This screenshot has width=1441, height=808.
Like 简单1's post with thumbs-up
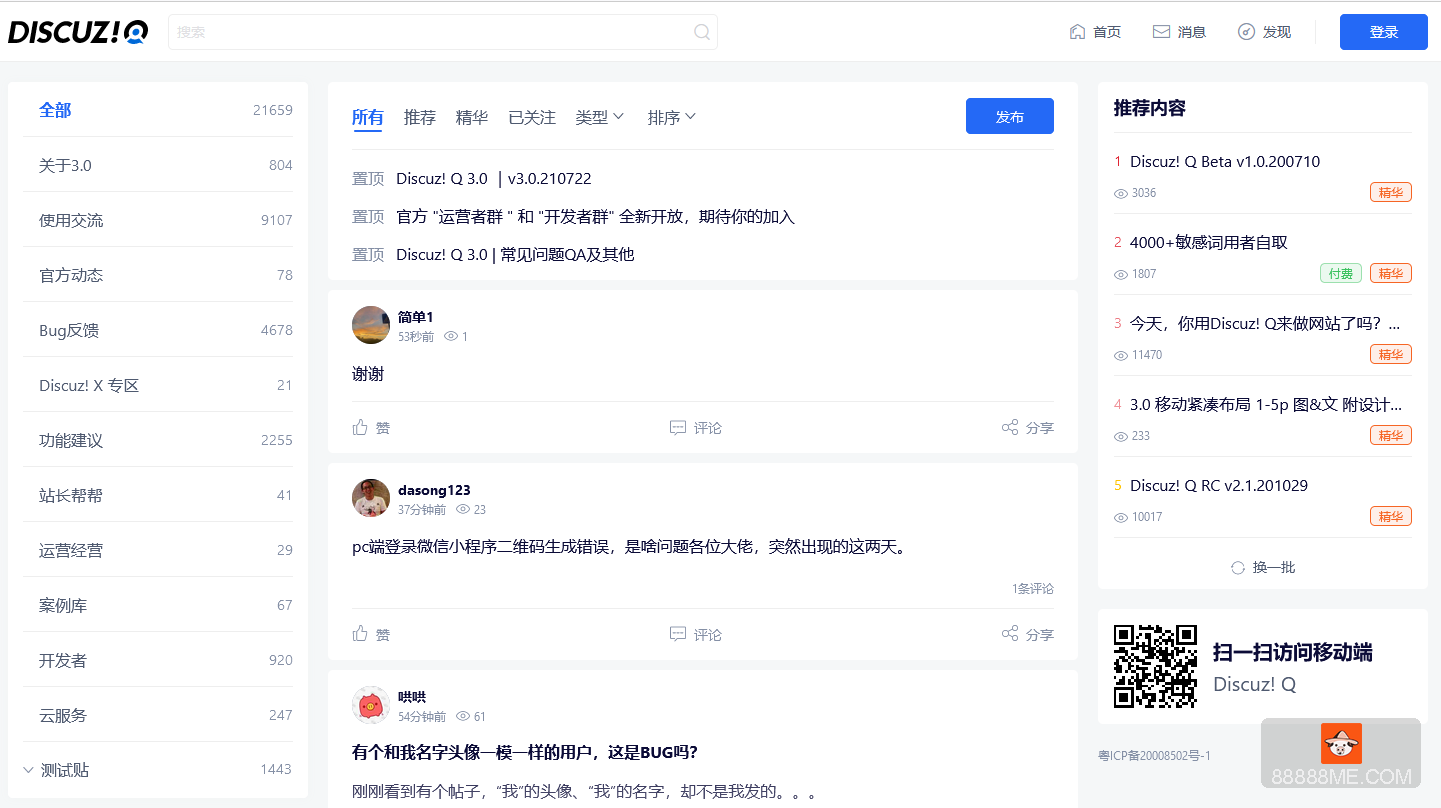361,427
